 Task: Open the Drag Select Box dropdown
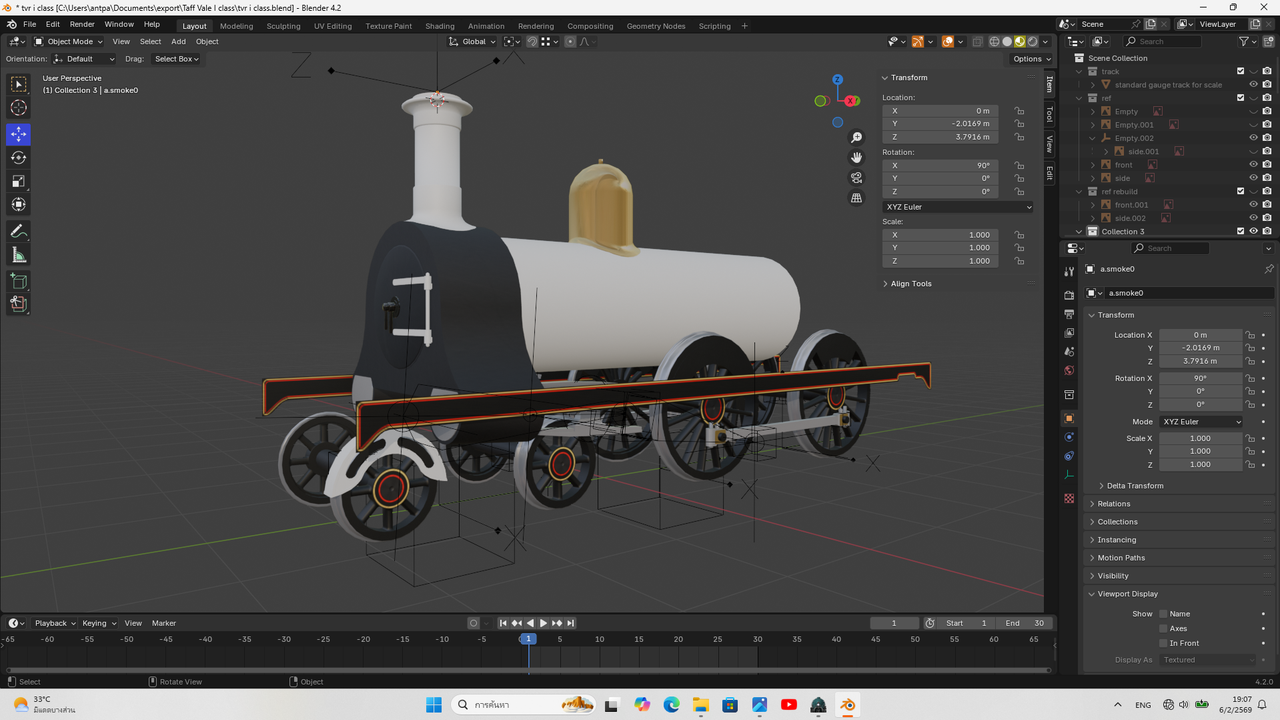point(177,59)
